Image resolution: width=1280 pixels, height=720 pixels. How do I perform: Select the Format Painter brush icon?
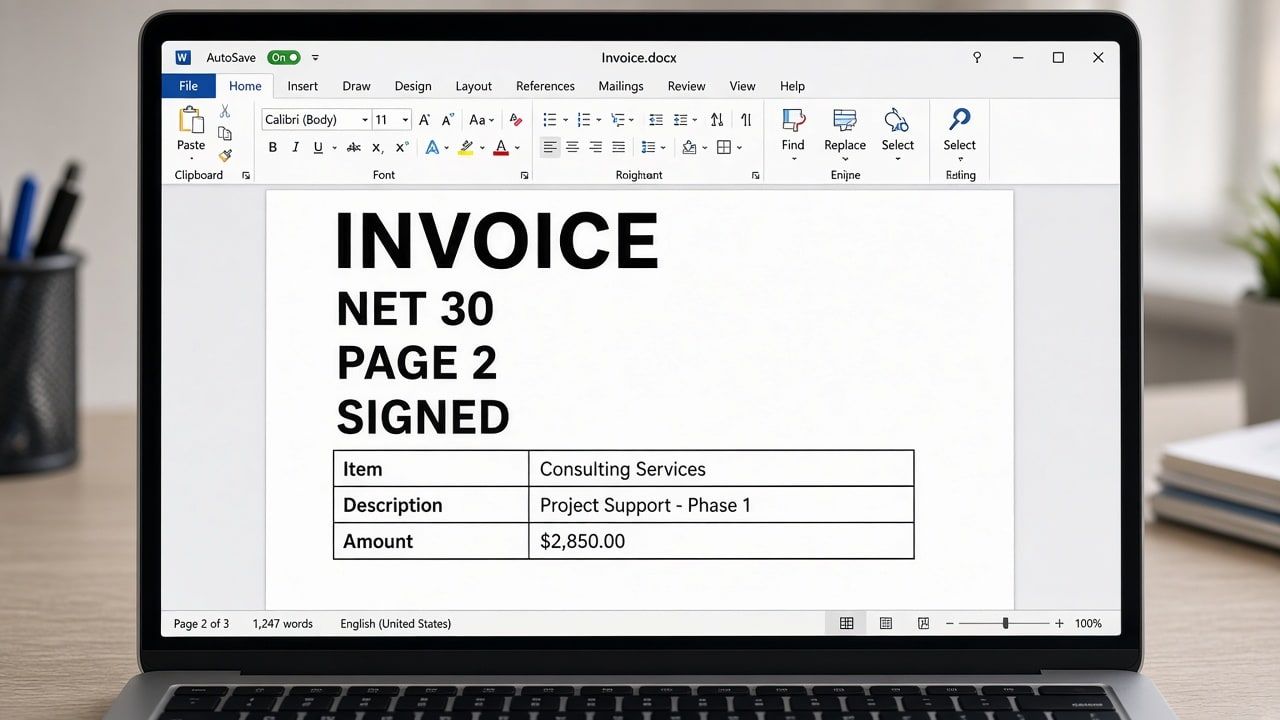pos(225,155)
